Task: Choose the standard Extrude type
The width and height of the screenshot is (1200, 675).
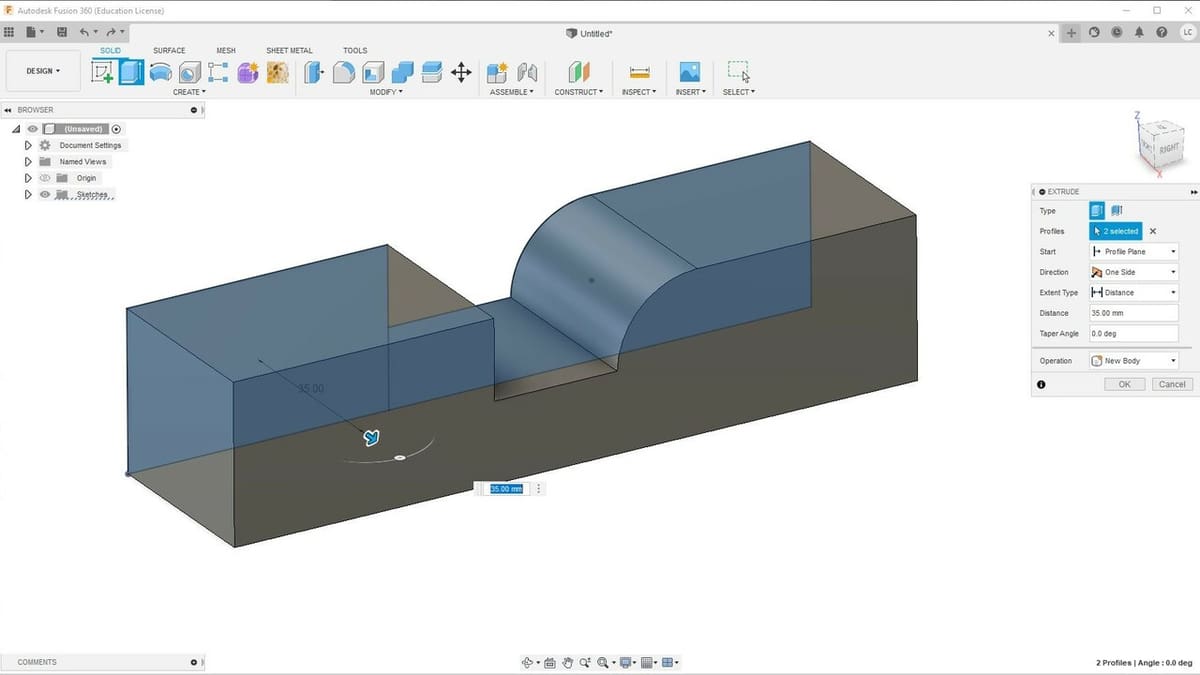Action: pyautogui.click(x=1097, y=210)
